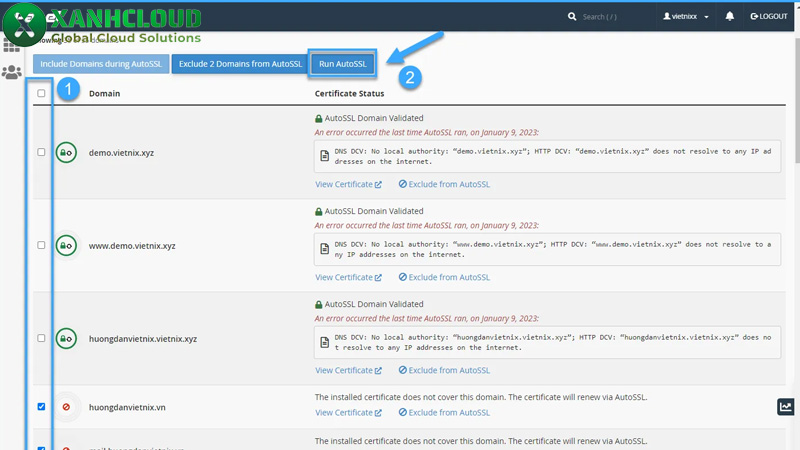Open the notifications bell
The image size is (800, 450).
tap(729, 17)
